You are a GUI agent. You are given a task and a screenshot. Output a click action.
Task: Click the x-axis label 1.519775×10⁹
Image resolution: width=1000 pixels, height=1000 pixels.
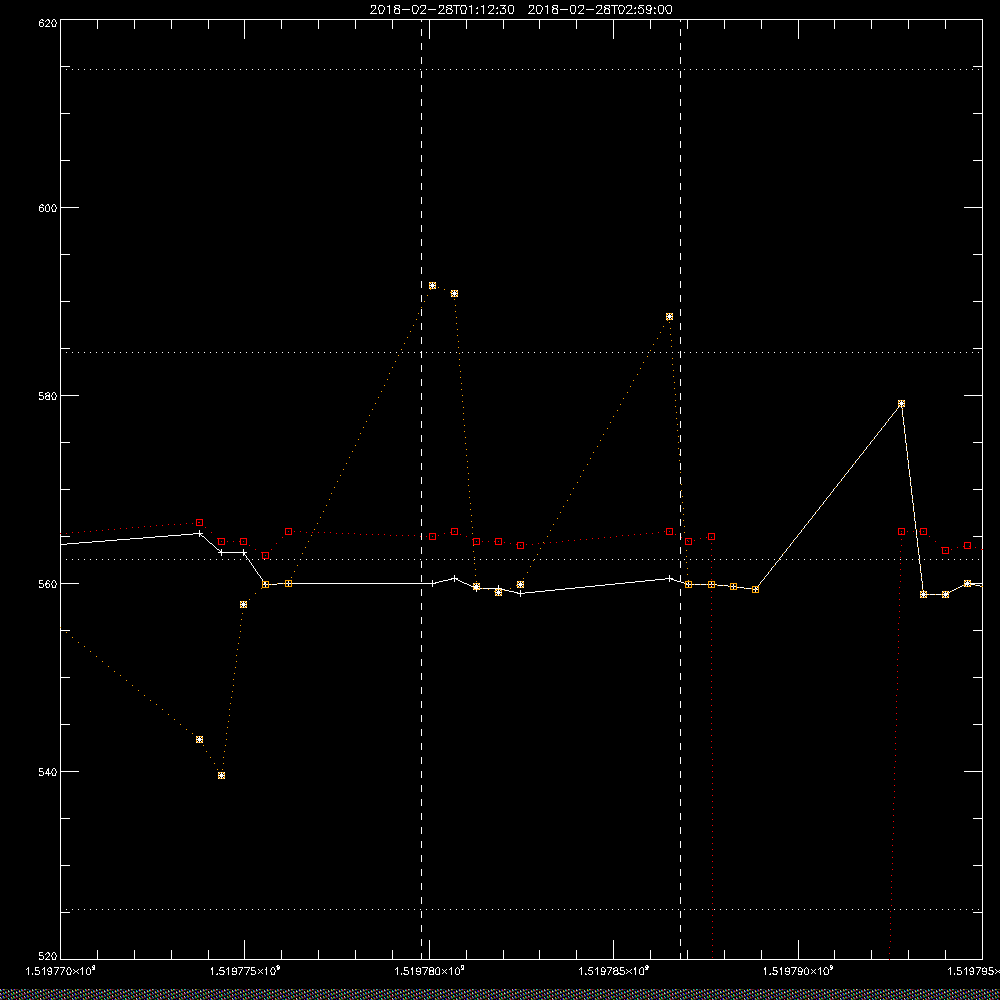(245, 971)
